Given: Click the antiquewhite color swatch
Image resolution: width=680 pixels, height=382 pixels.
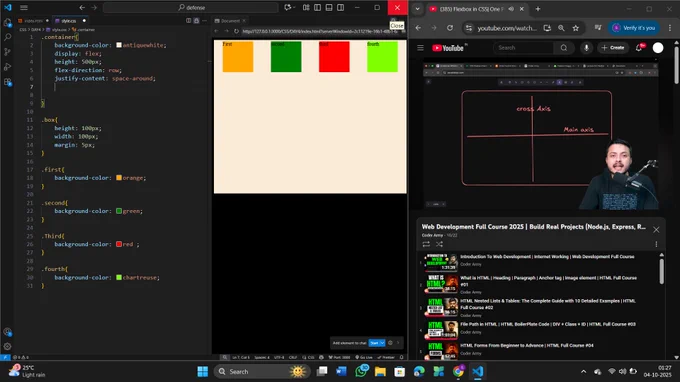Looking at the screenshot, I should pos(119,45).
